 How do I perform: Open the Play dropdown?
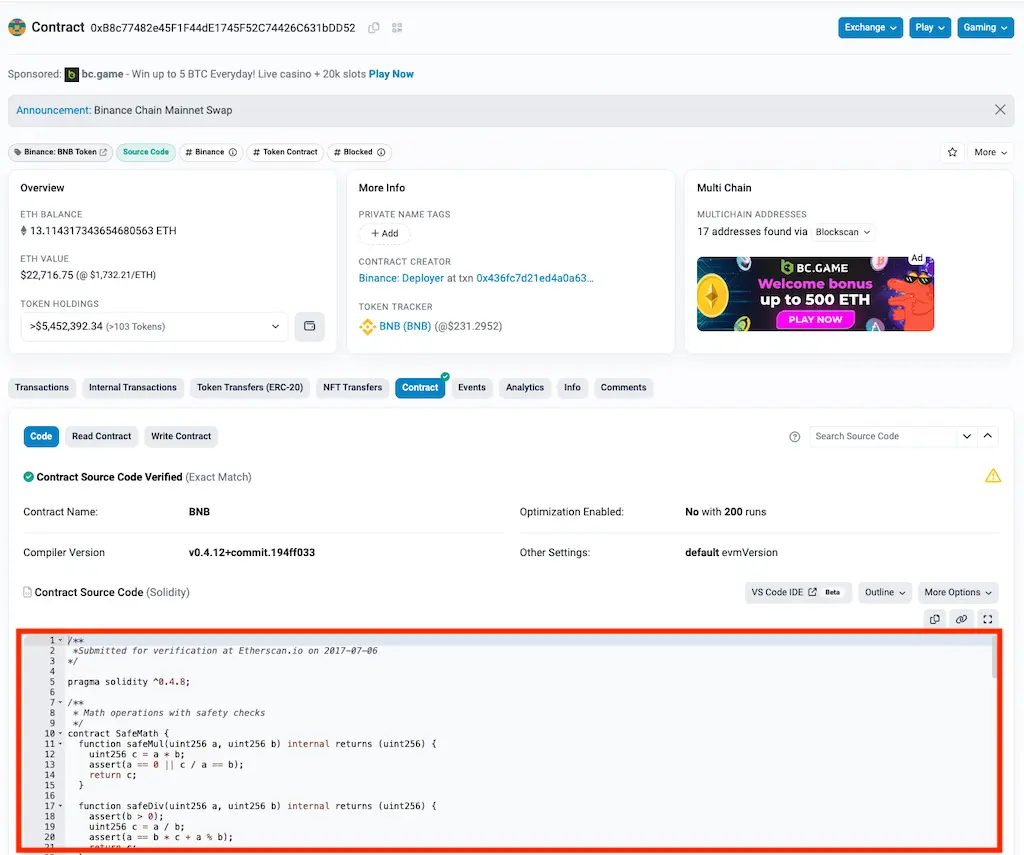tap(930, 27)
